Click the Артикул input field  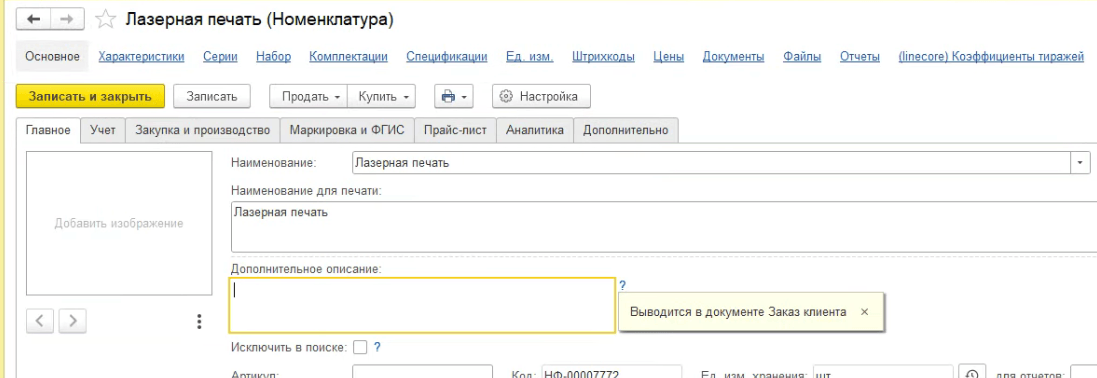point(423,372)
